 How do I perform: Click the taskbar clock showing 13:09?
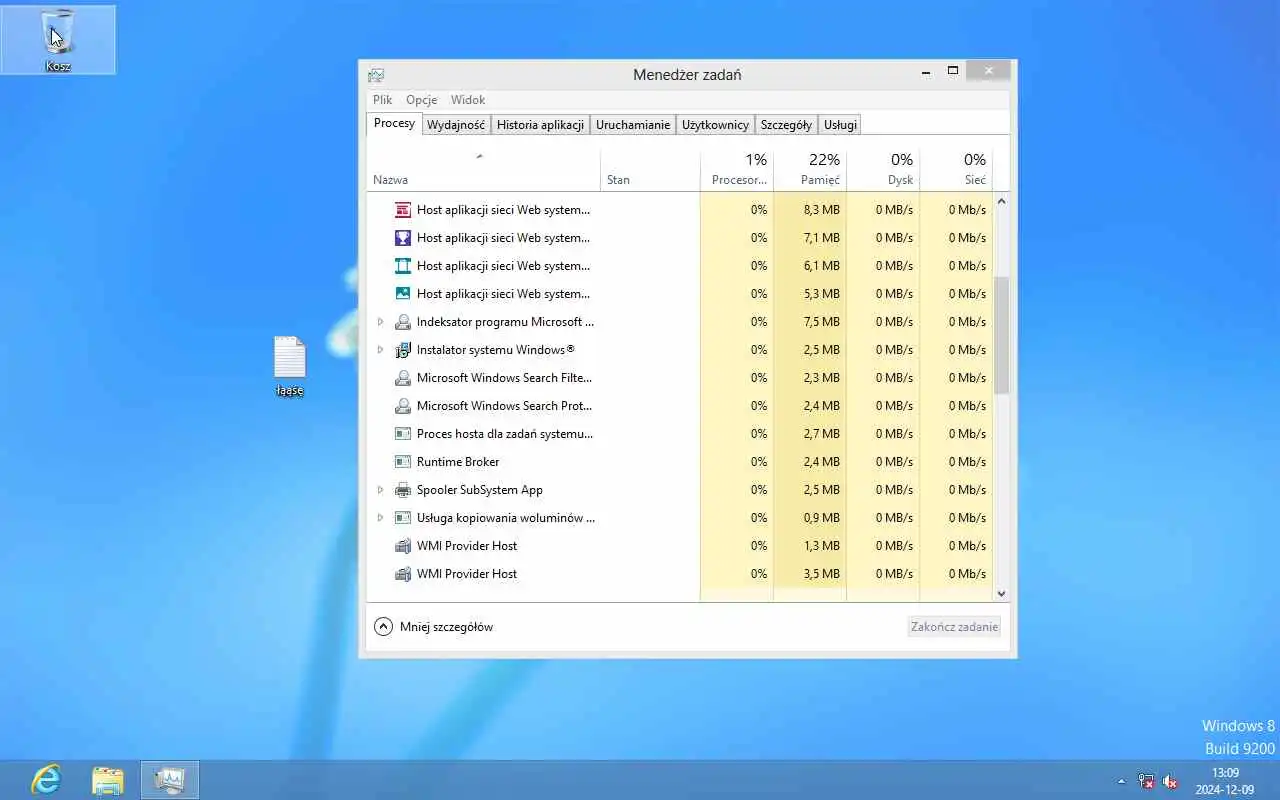(x=1225, y=781)
